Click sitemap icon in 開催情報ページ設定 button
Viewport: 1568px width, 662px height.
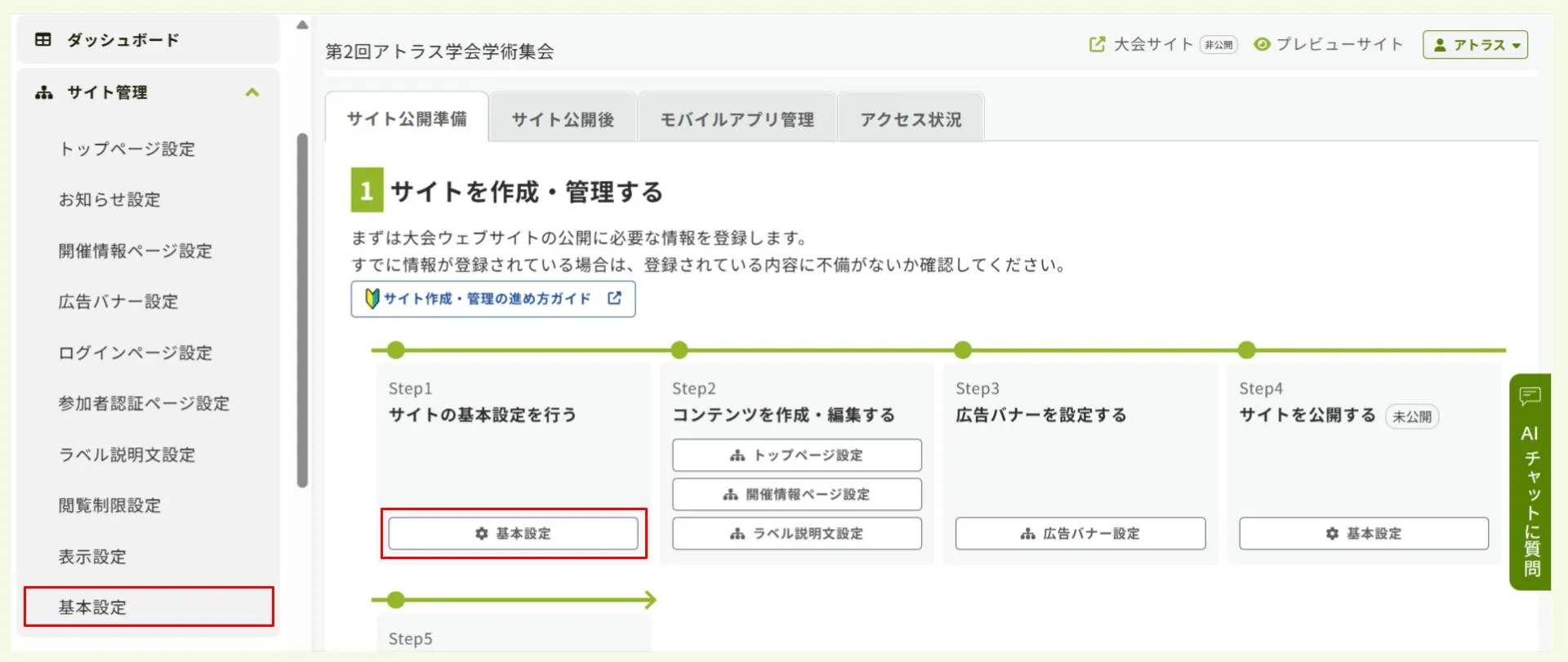[x=730, y=494]
